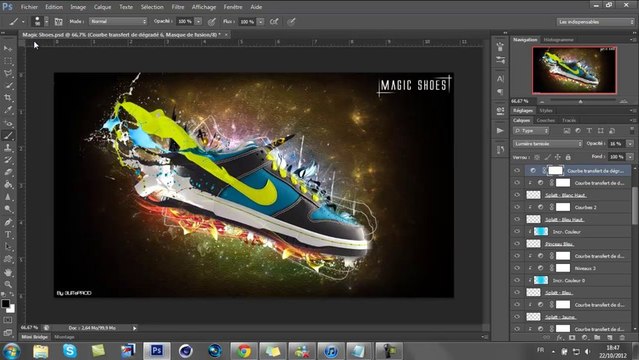Toggle lock all for layer
Screen dimensions: 639x360
coord(568,157)
